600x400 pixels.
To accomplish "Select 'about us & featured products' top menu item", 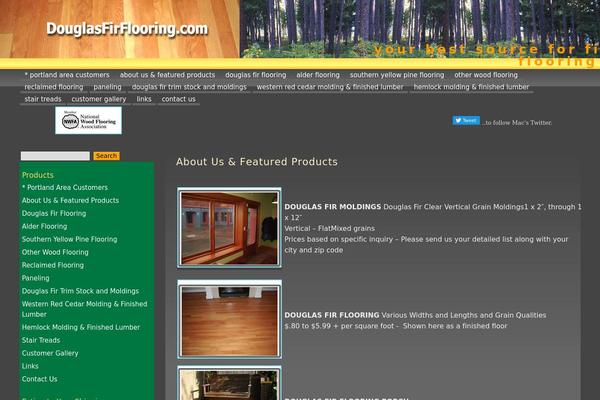I will [167, 75].
